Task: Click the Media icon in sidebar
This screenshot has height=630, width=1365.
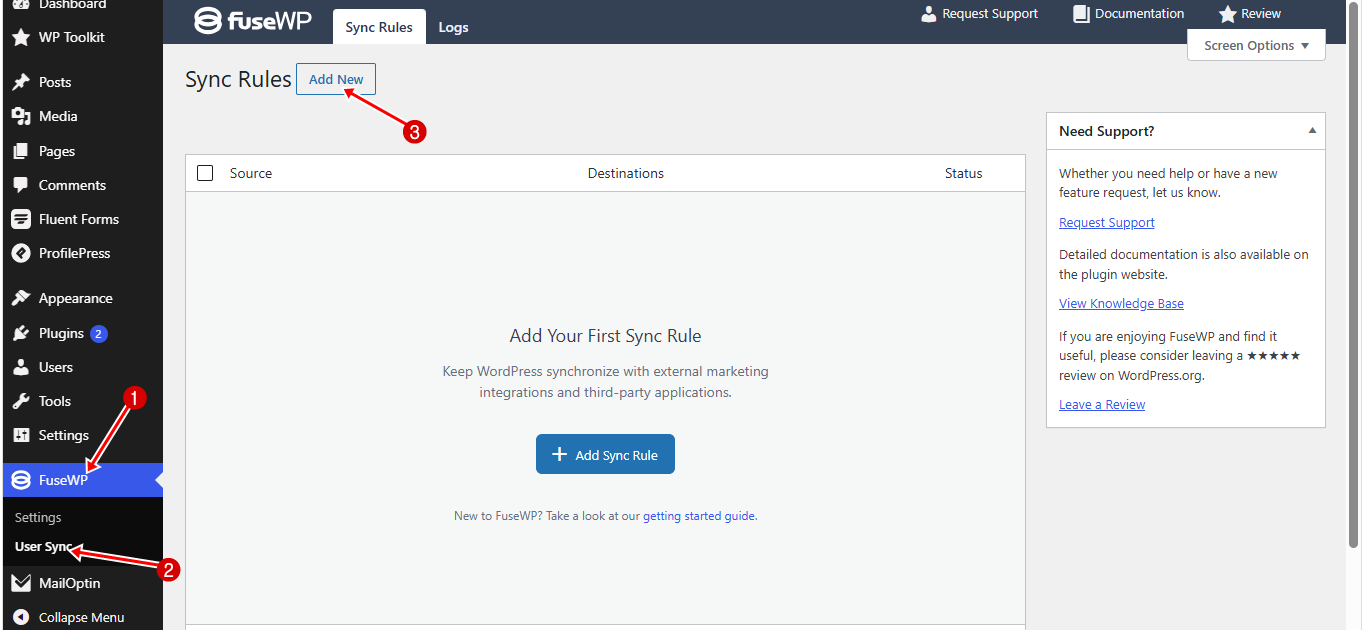Action: pyautogui.click(x=21, y=117)
